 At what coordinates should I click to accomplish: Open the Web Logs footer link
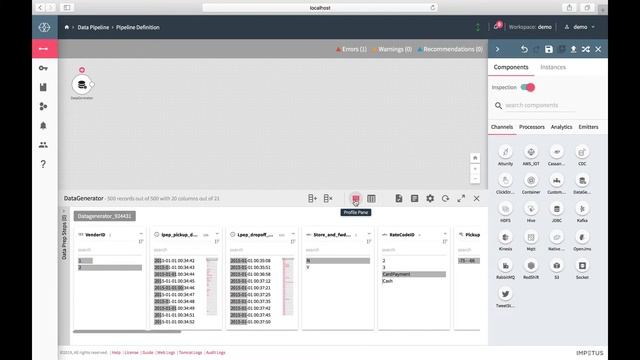(166, 352)
